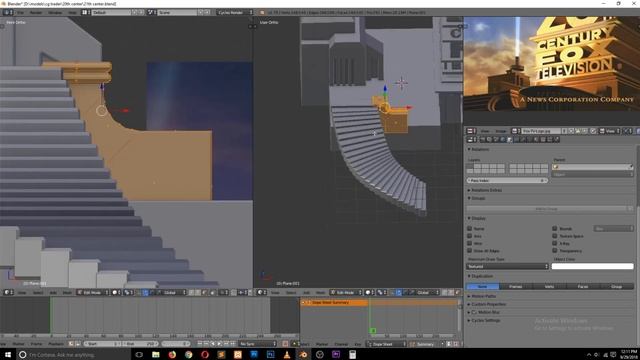Enable the Axis display checkbox
Viewport: 640px width, 360px height.
click(x=469, y=236)
